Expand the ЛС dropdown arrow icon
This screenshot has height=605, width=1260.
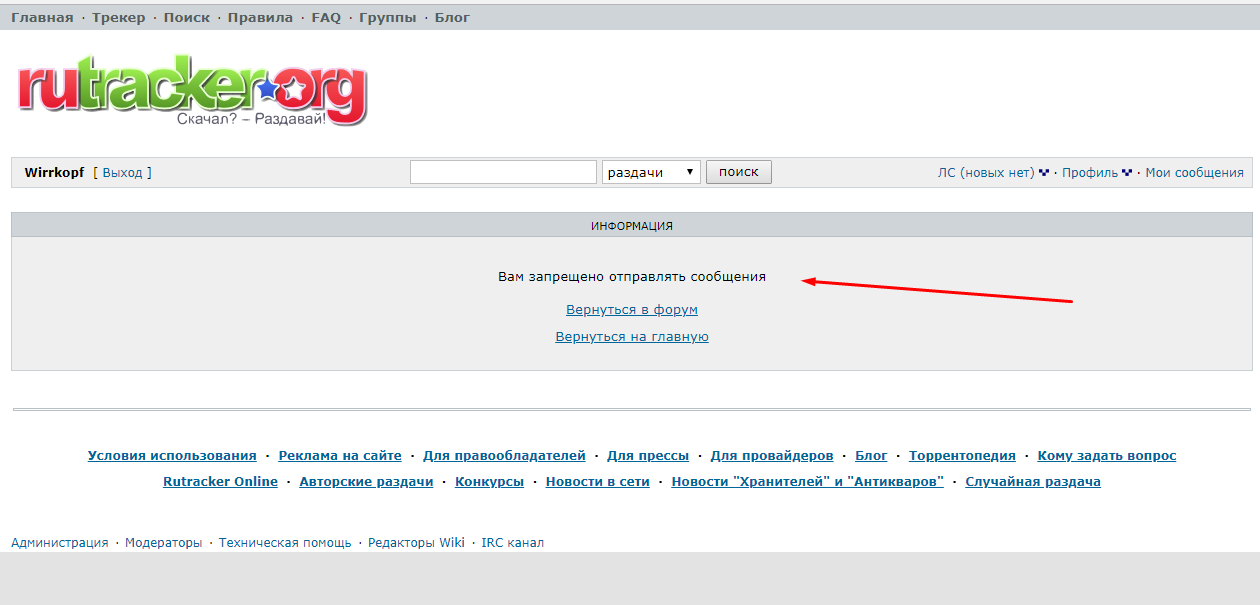click(1044, 173)
